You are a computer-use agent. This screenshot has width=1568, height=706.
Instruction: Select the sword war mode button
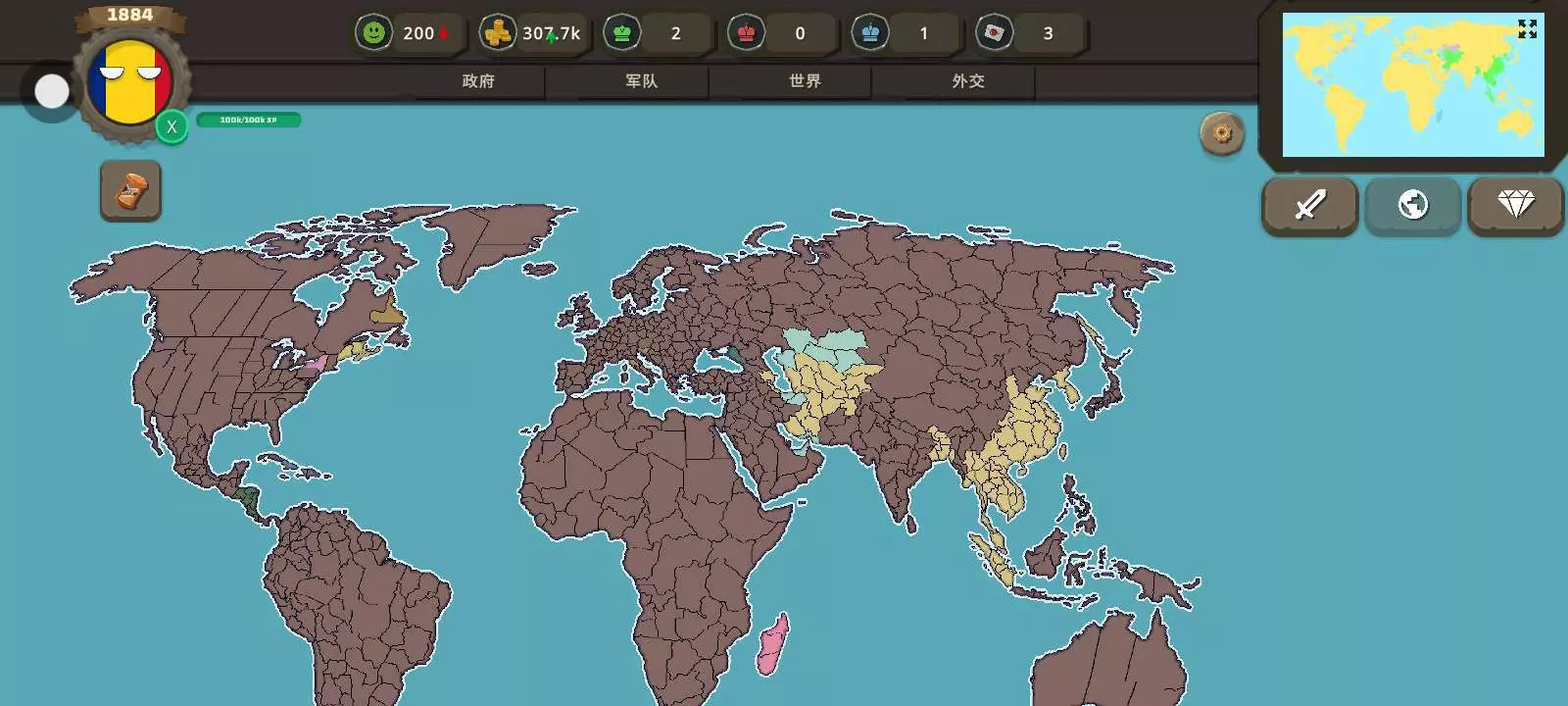pos(1309,205)
